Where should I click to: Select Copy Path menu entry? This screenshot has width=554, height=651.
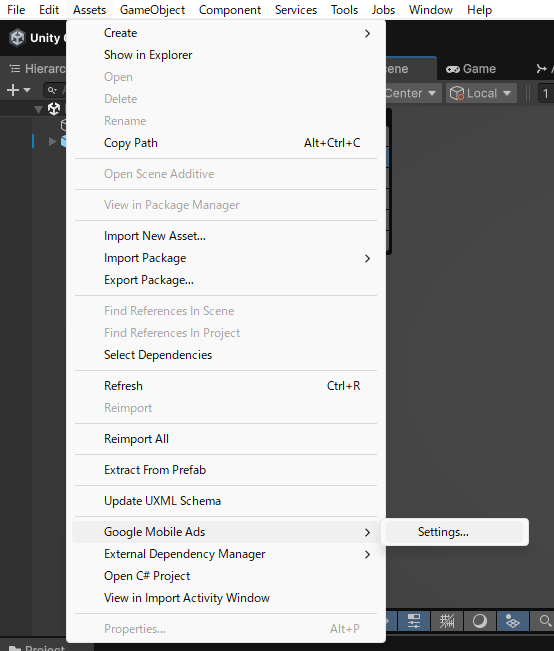[226, 143]
